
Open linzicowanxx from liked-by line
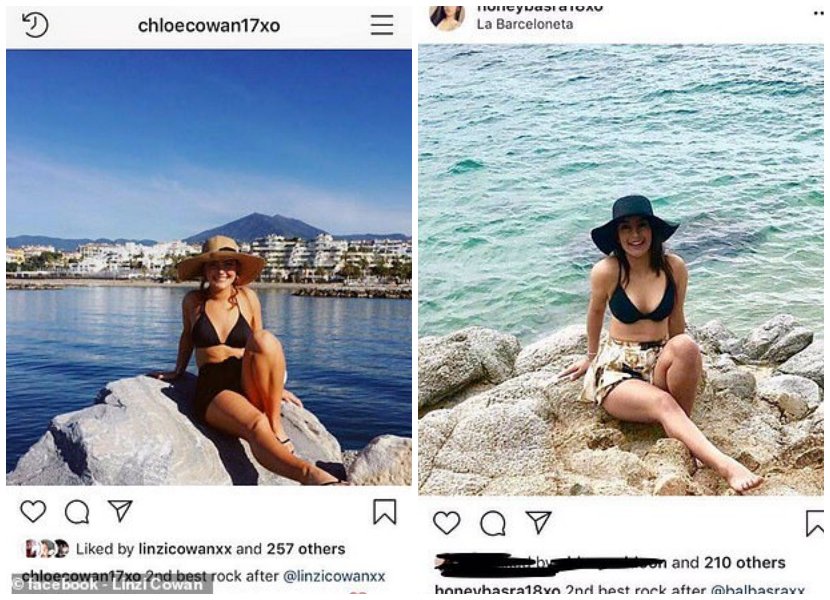[185, 549]
